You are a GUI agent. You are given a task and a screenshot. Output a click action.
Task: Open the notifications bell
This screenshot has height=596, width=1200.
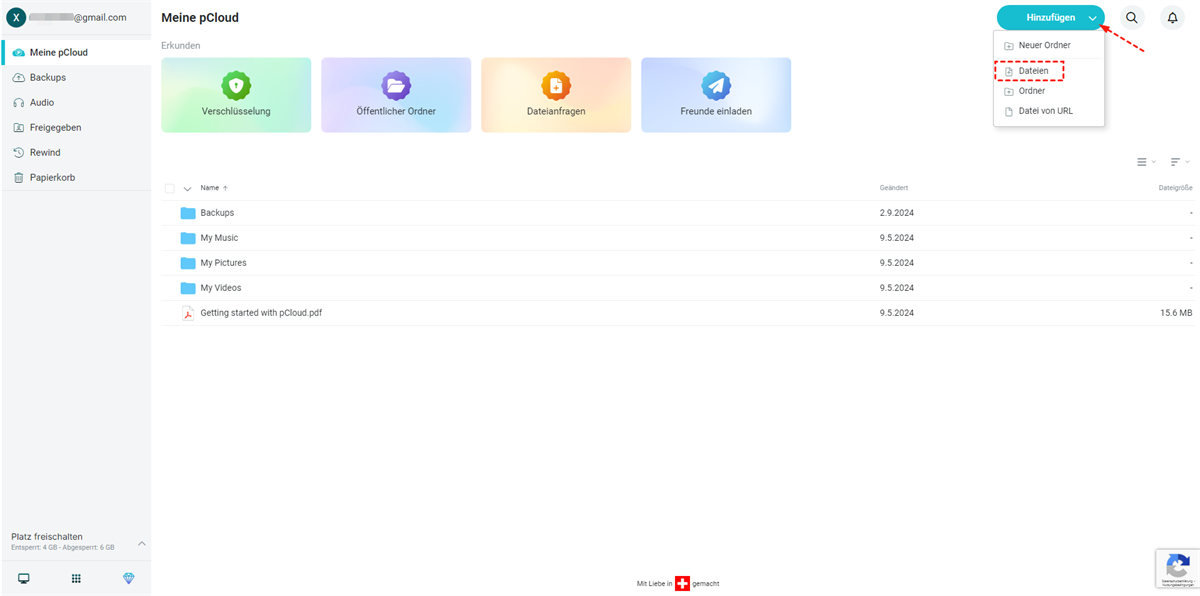(x=1173, y=18)
